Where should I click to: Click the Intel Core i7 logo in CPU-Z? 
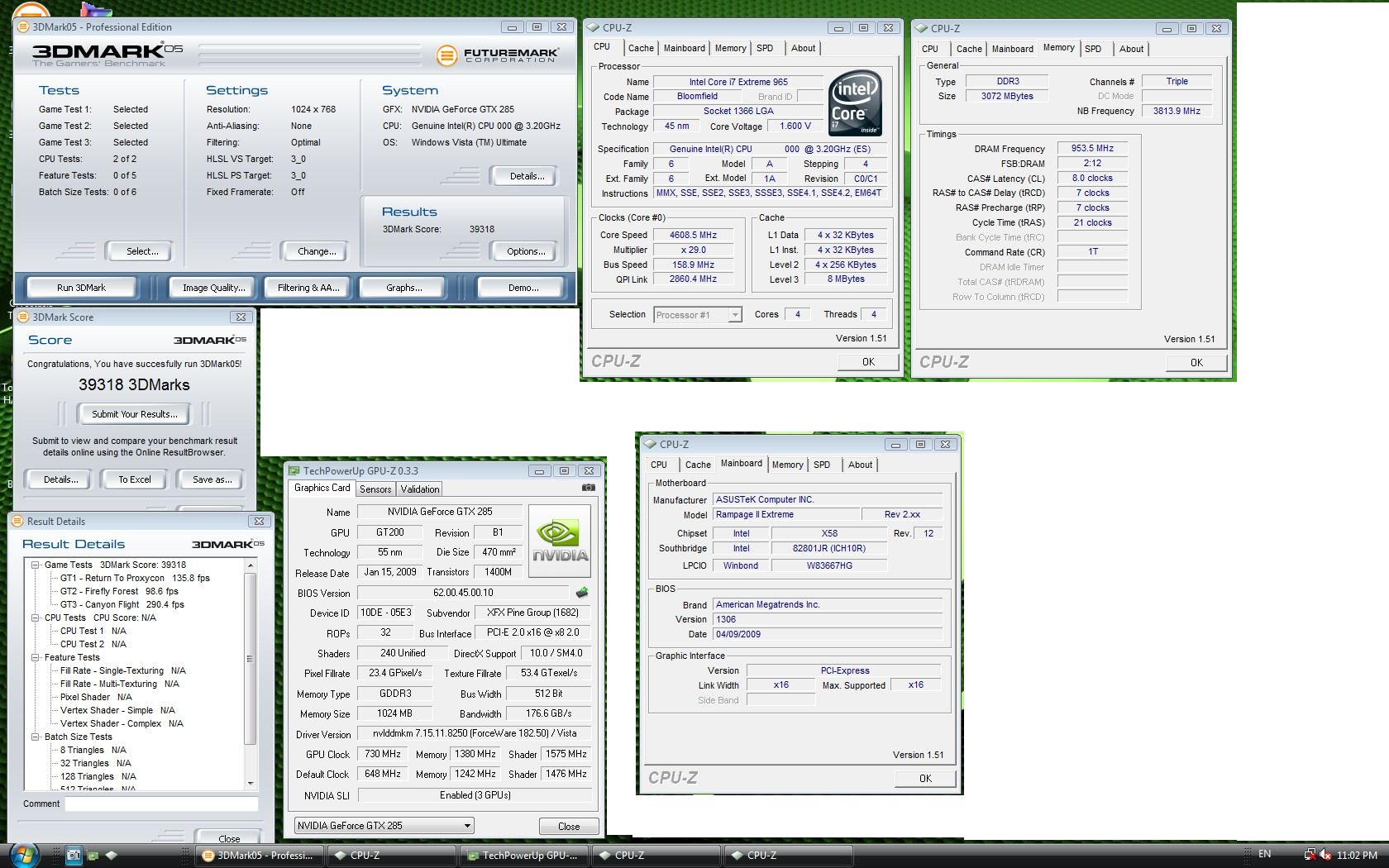855,103
